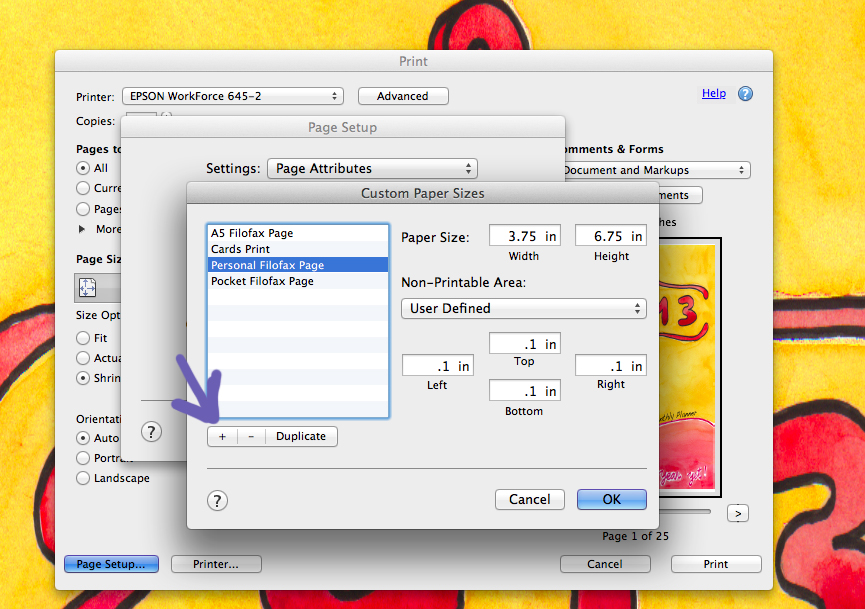Choose Landscape orientation radio button
The image size is (865, 609).
[83, 478]
